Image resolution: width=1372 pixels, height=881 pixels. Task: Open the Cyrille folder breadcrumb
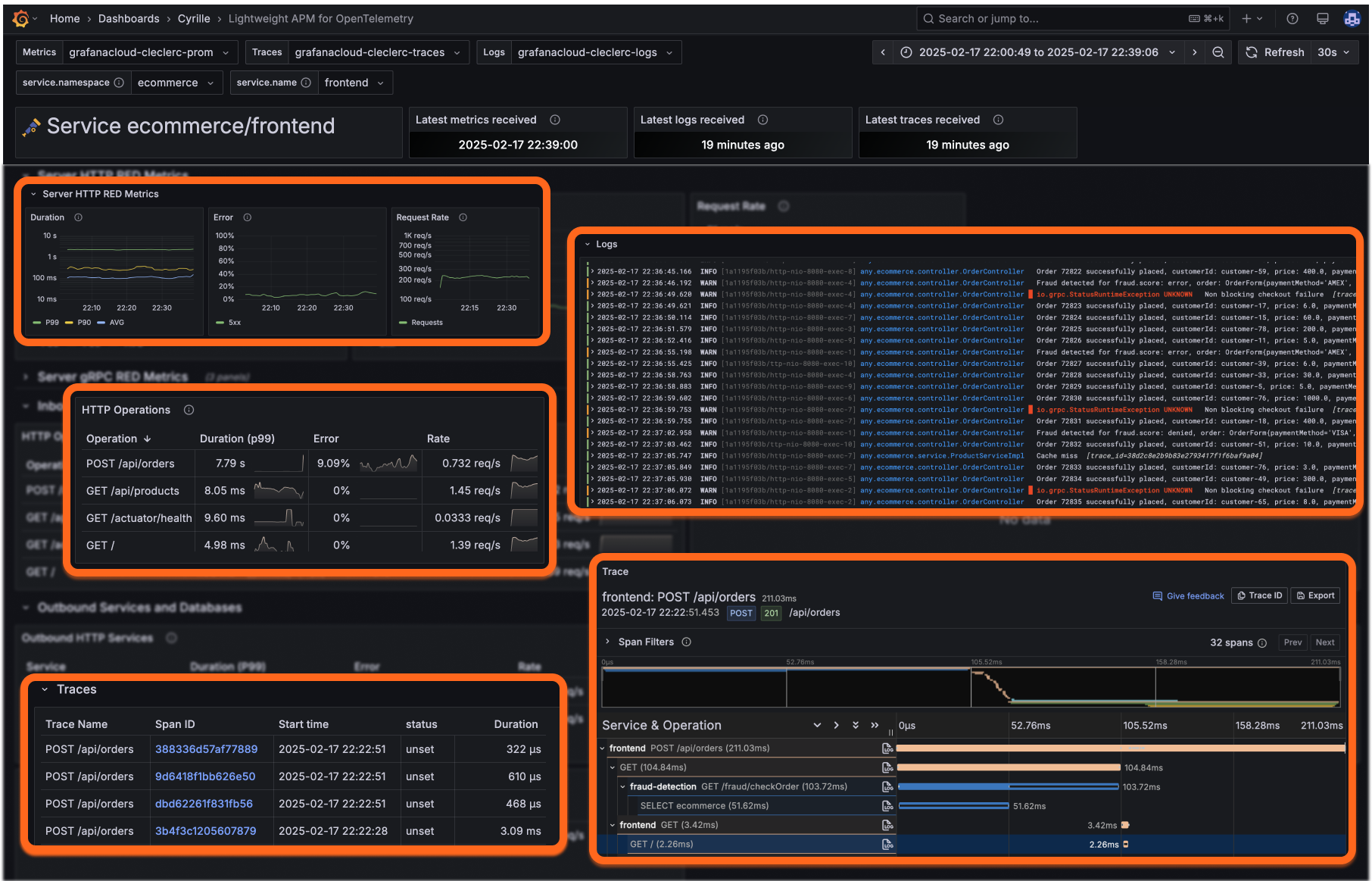[194, 19]
